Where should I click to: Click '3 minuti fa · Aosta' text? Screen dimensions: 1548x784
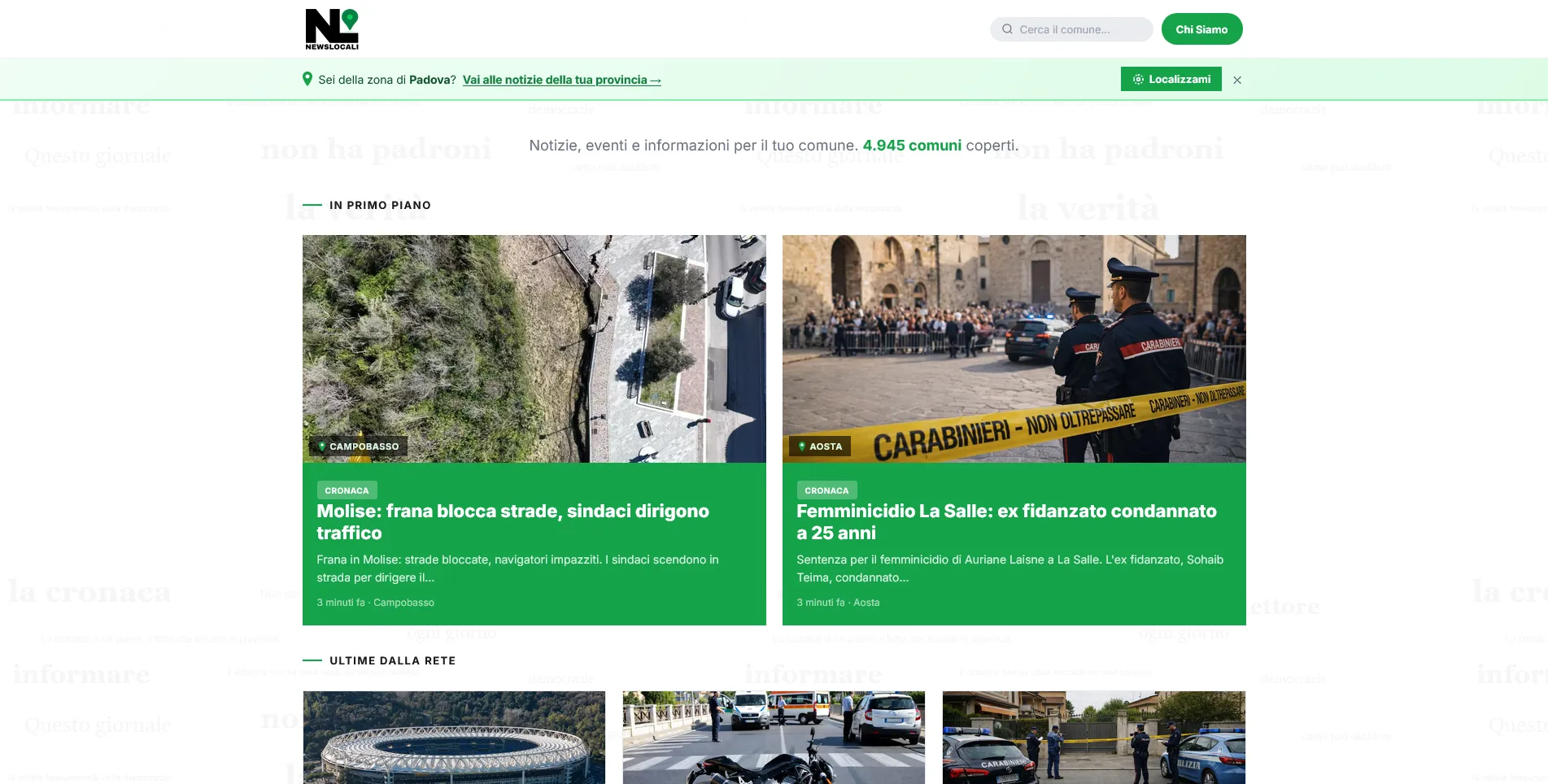click(x=838, y=603)
